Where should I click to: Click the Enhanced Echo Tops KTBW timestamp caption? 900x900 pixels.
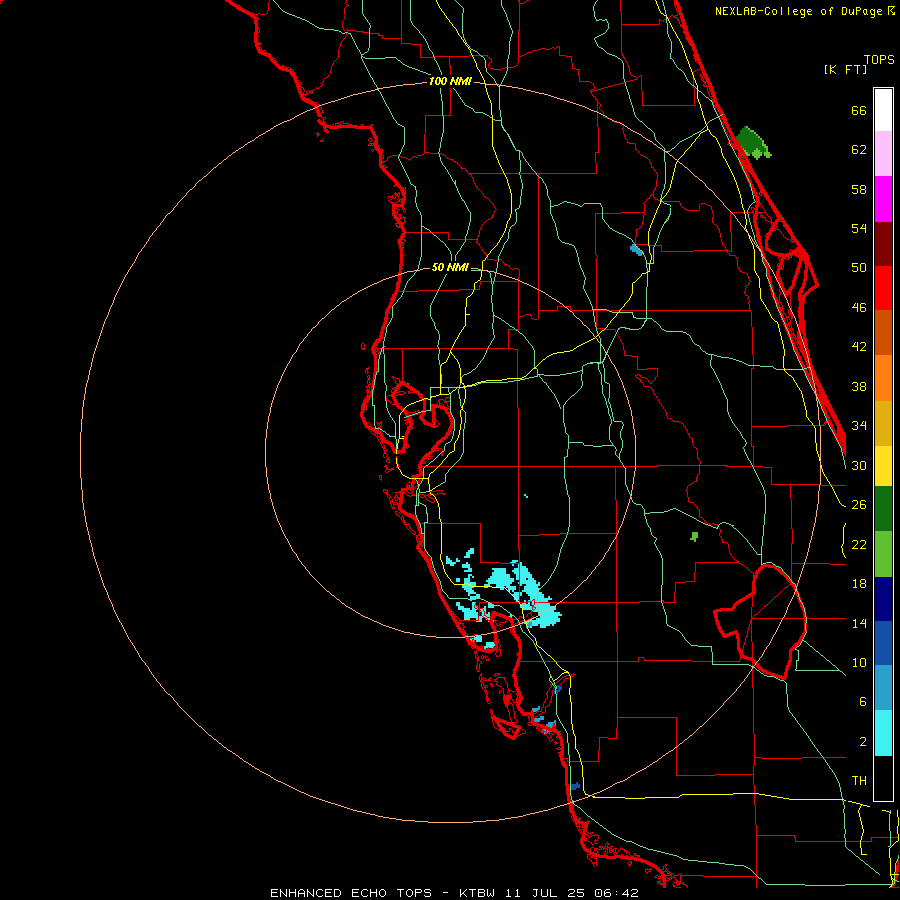(454, 893)
